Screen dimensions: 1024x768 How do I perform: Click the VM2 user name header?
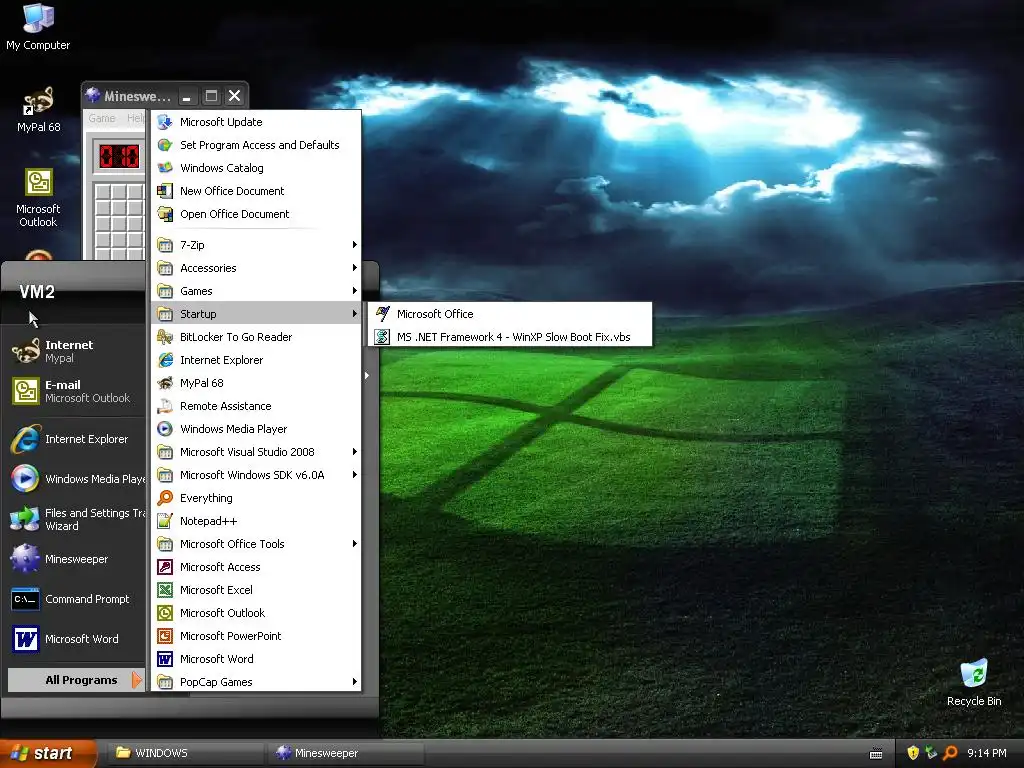point(37,292)
